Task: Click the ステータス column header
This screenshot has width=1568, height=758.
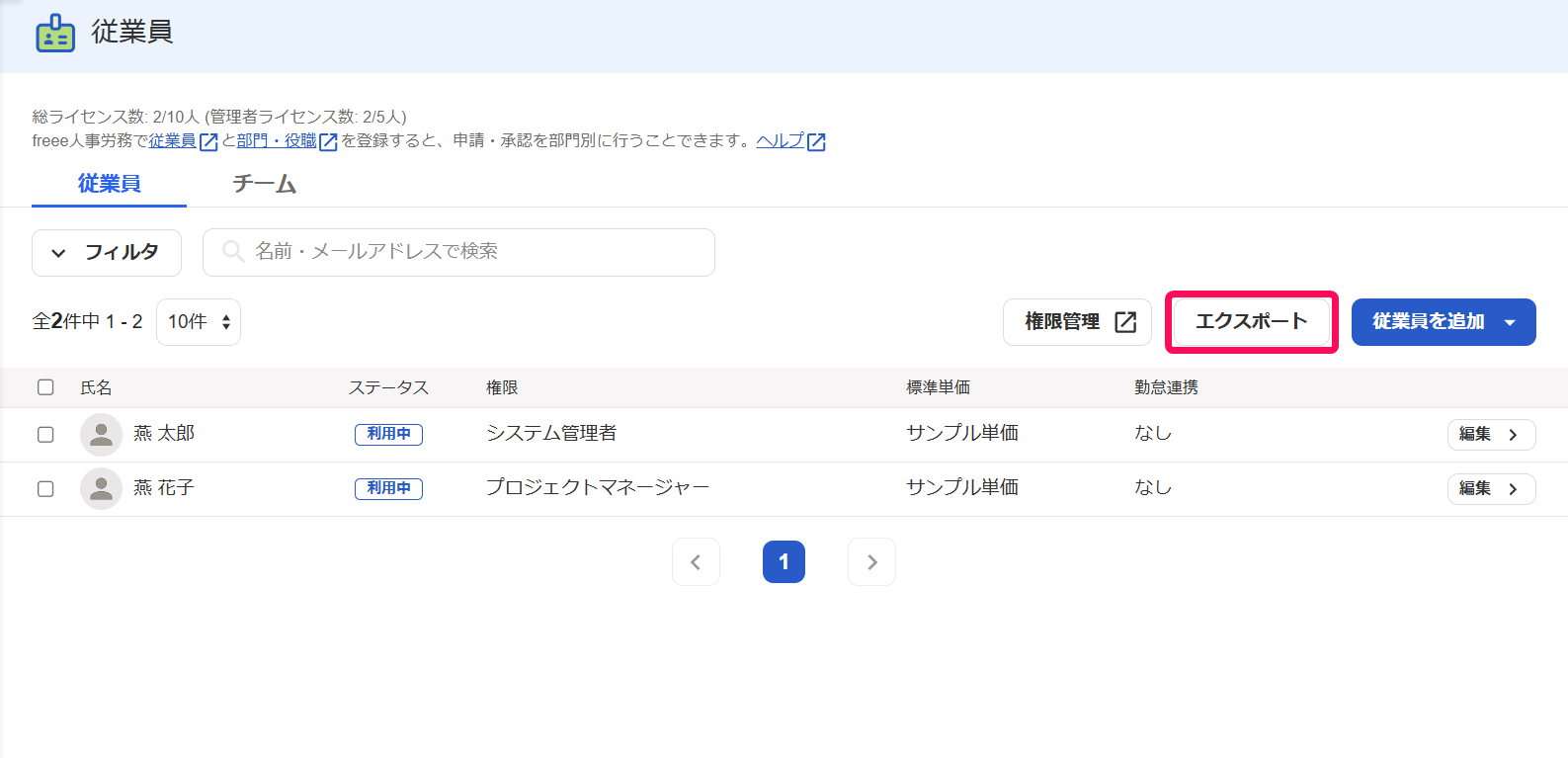Action: (x=388, y=387)
